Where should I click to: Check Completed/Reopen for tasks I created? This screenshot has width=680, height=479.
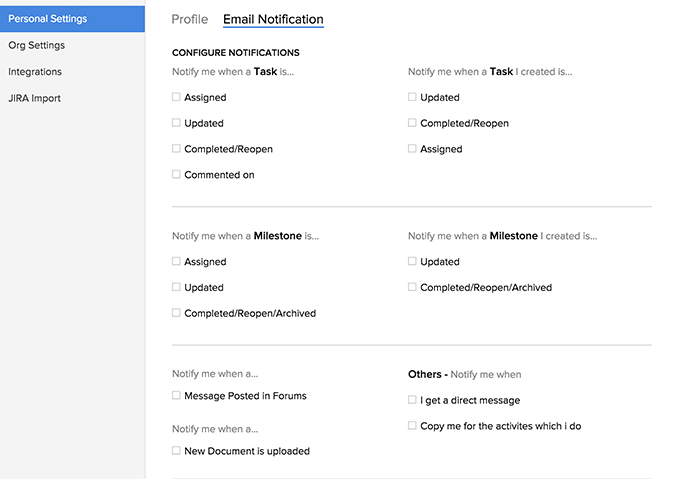point(412,123)
